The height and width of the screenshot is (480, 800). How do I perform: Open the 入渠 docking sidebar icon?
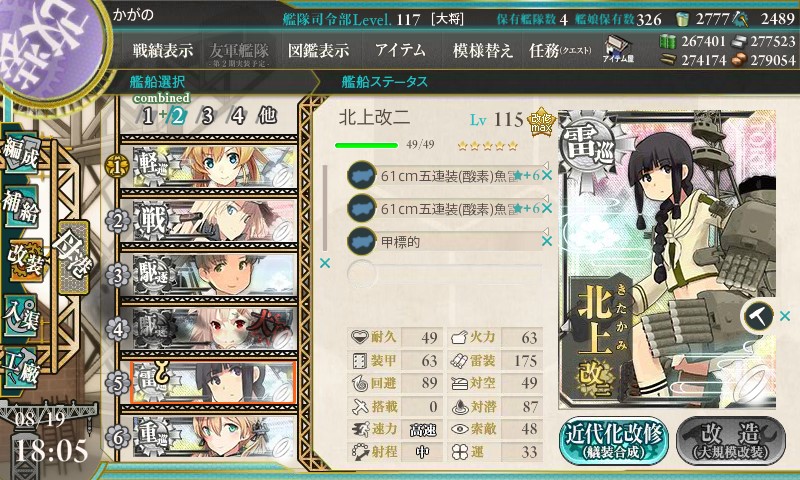20,314
